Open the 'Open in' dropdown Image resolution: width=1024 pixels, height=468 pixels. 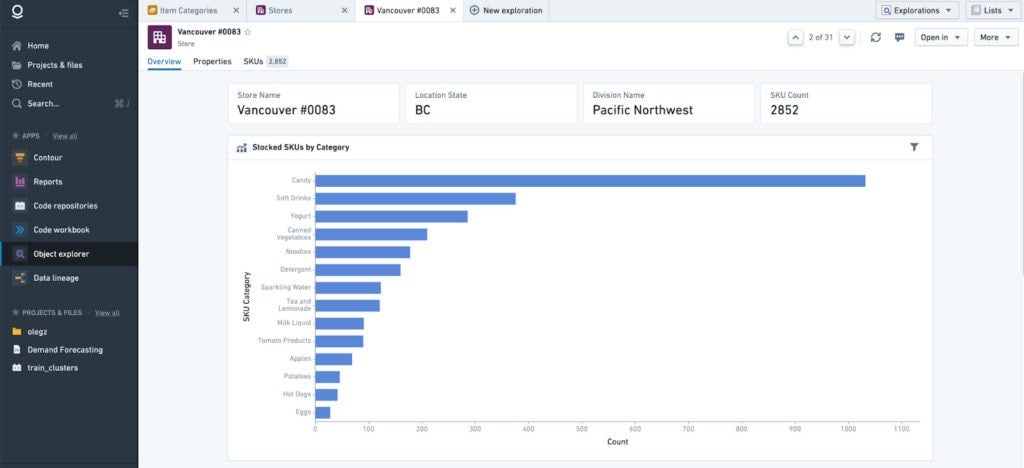[x=940, y=37]
